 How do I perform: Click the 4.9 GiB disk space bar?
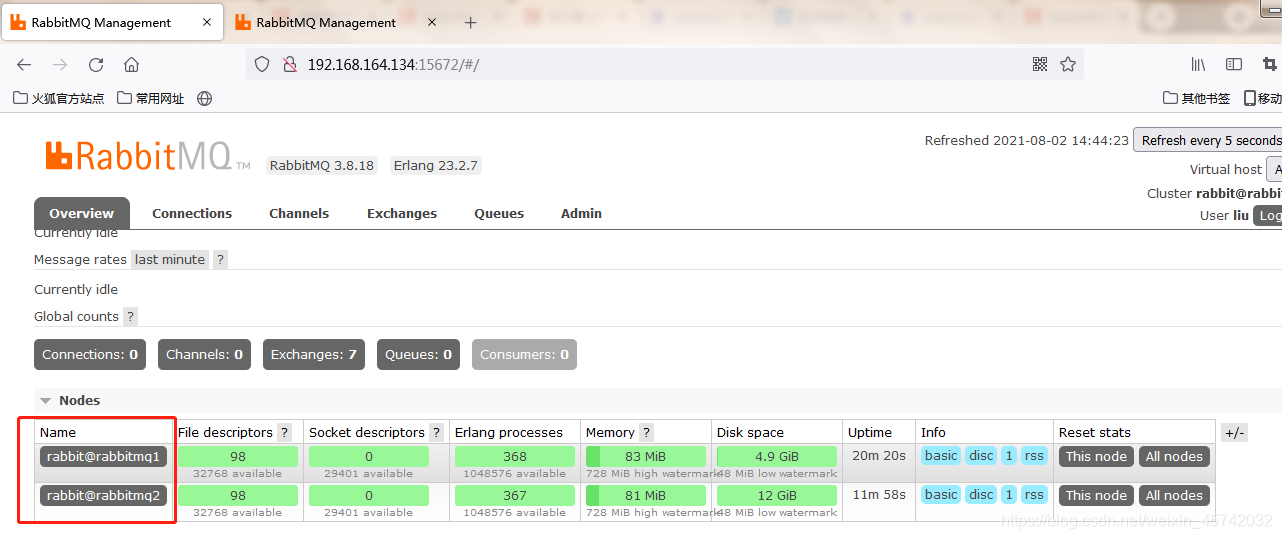point(777,456)
